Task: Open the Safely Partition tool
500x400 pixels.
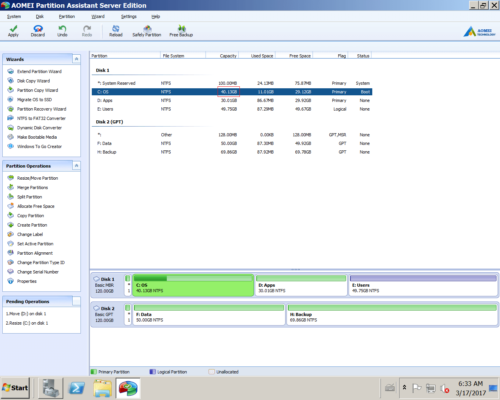Action: point(147,31)
